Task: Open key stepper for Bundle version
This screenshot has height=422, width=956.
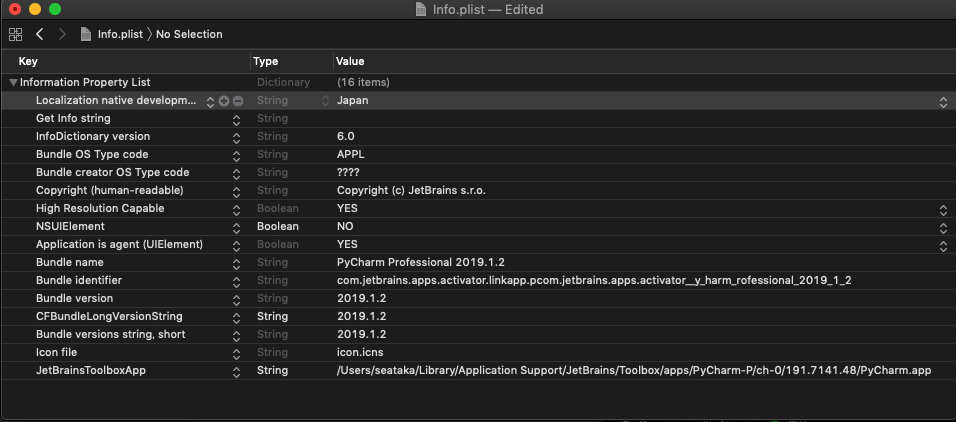Action: click(237, 299)
